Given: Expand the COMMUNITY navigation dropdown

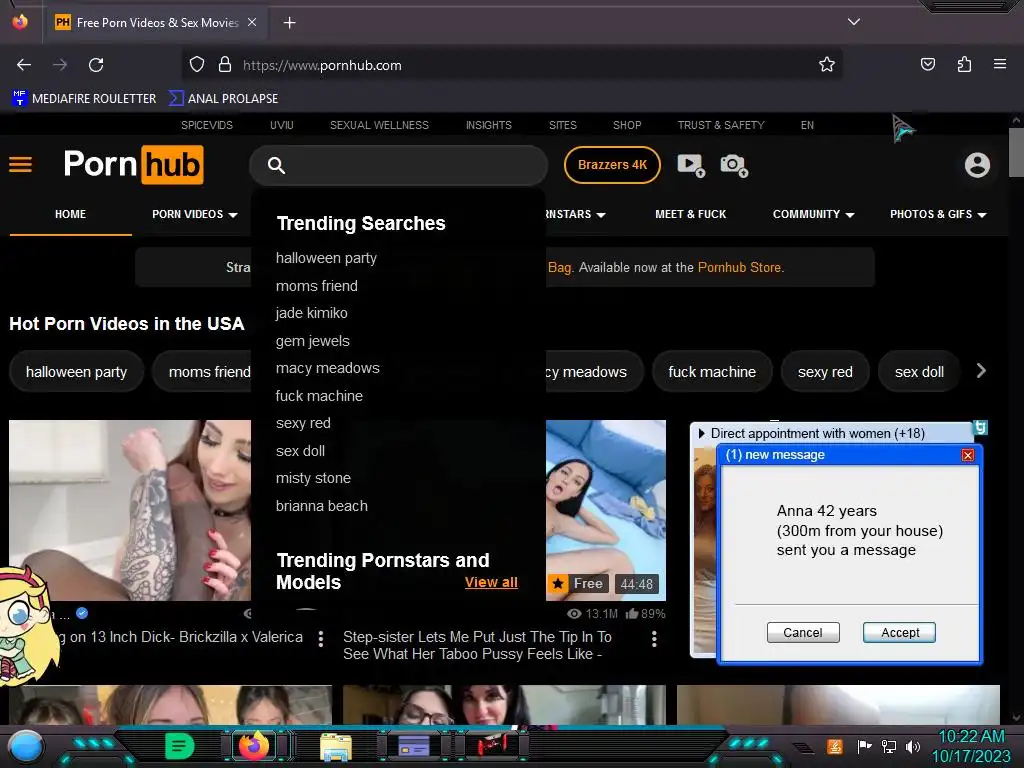Looking at the screenshot, I should [x=814, y=214].
